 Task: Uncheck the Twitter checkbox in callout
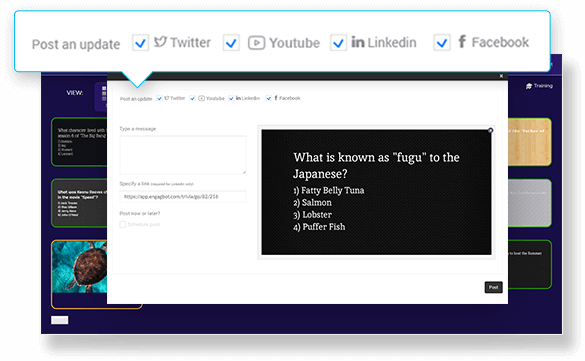[x=140, y=43]
